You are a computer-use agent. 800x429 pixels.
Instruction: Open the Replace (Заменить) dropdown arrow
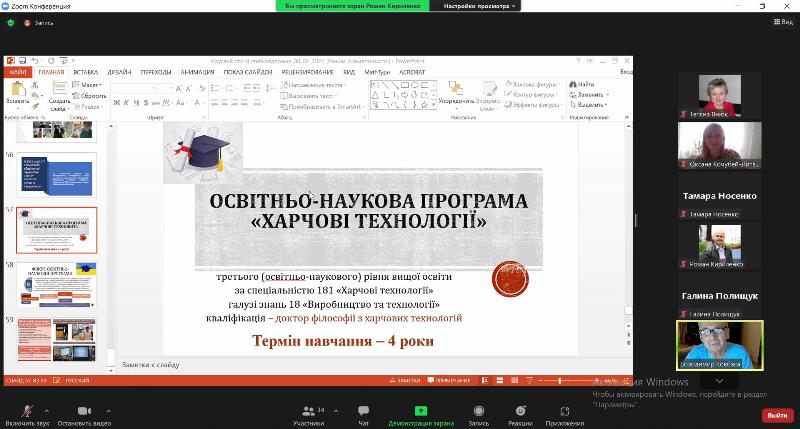[608, 94]
